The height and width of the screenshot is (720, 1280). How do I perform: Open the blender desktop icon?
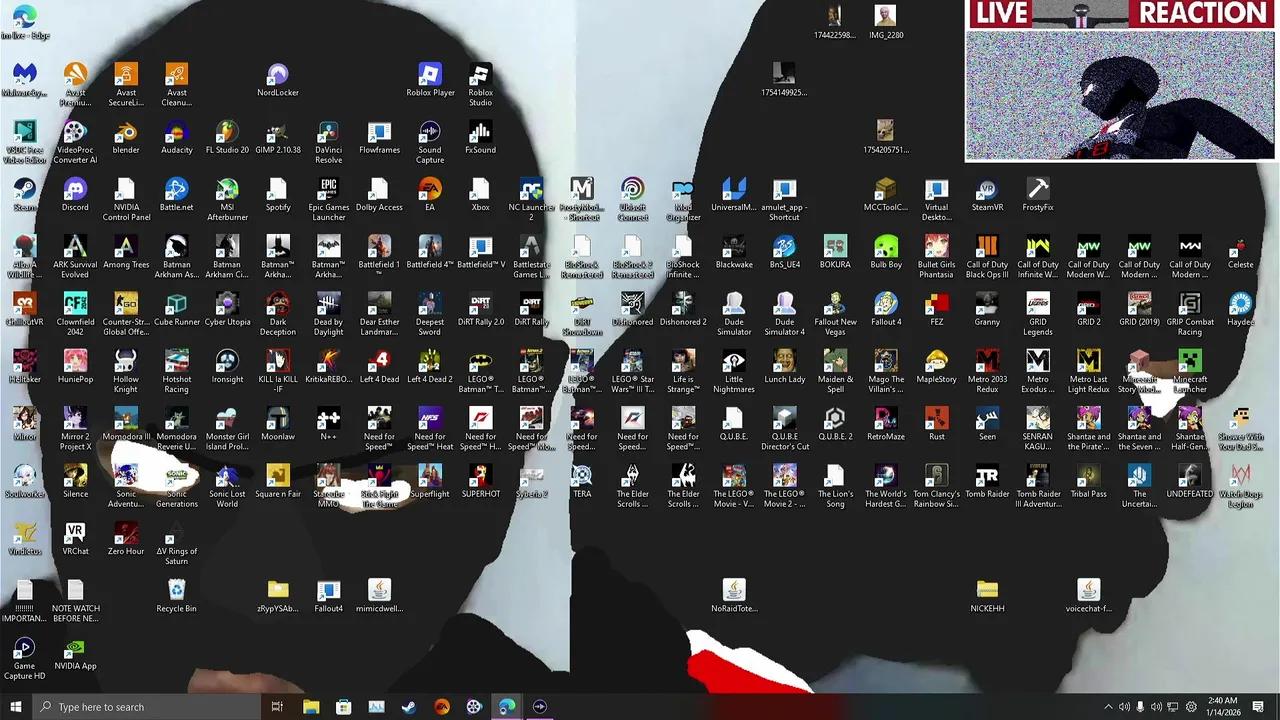pos(126,138)
